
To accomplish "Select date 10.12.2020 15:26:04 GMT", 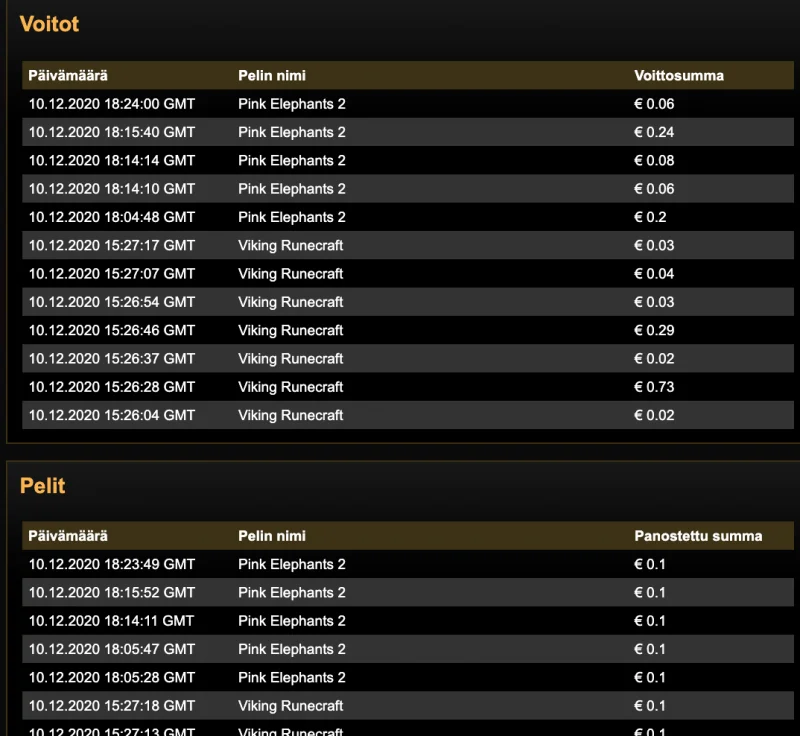I will point(112,415).
